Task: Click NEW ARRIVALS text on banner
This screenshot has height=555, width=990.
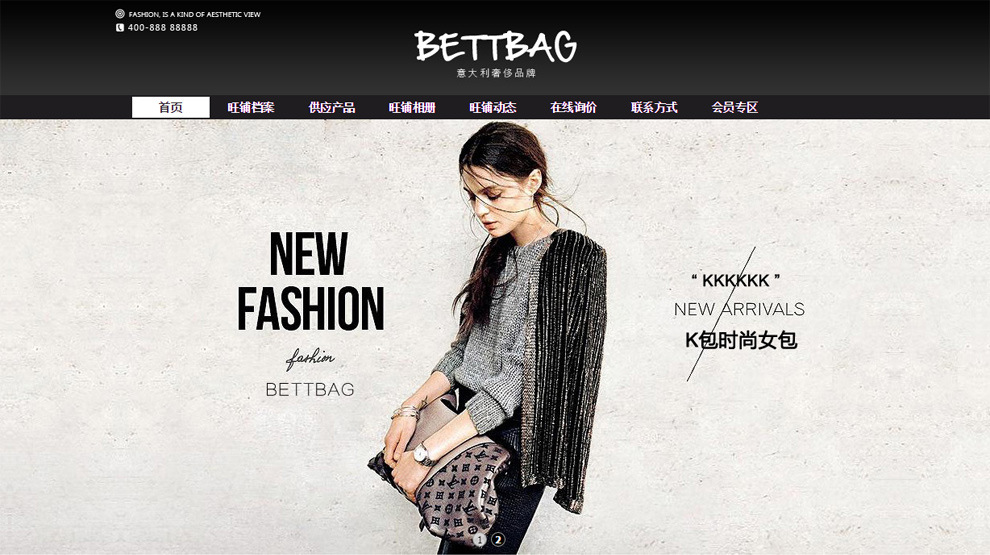Action: pos(739,309)
